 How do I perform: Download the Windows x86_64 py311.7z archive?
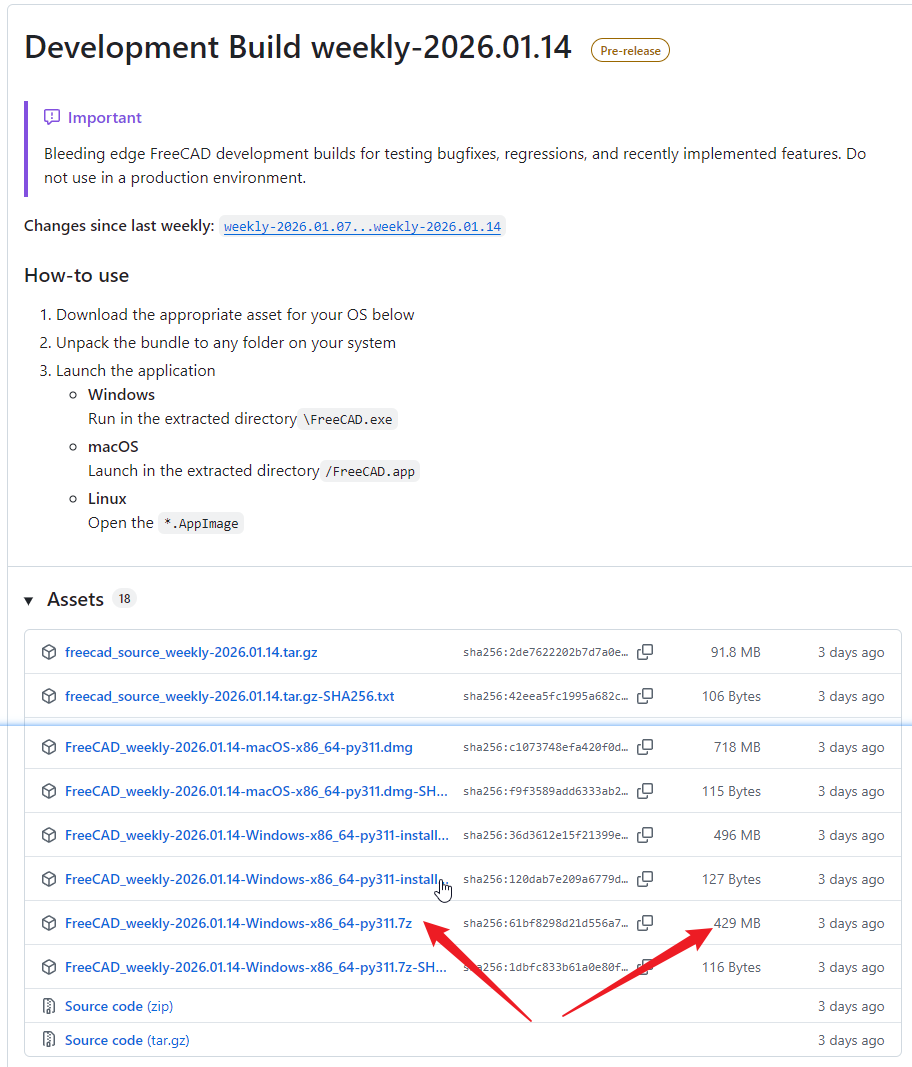click(238, 923)
